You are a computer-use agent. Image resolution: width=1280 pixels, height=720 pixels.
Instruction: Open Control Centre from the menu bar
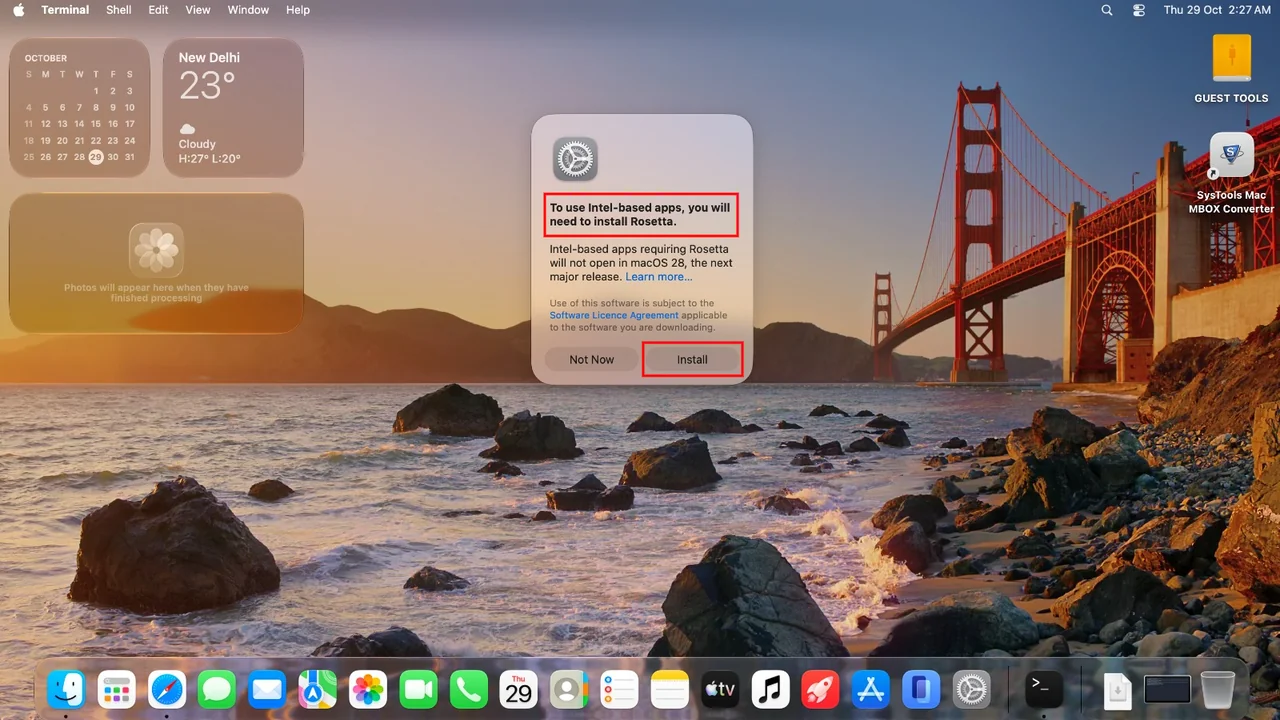tap(1139, 10)
